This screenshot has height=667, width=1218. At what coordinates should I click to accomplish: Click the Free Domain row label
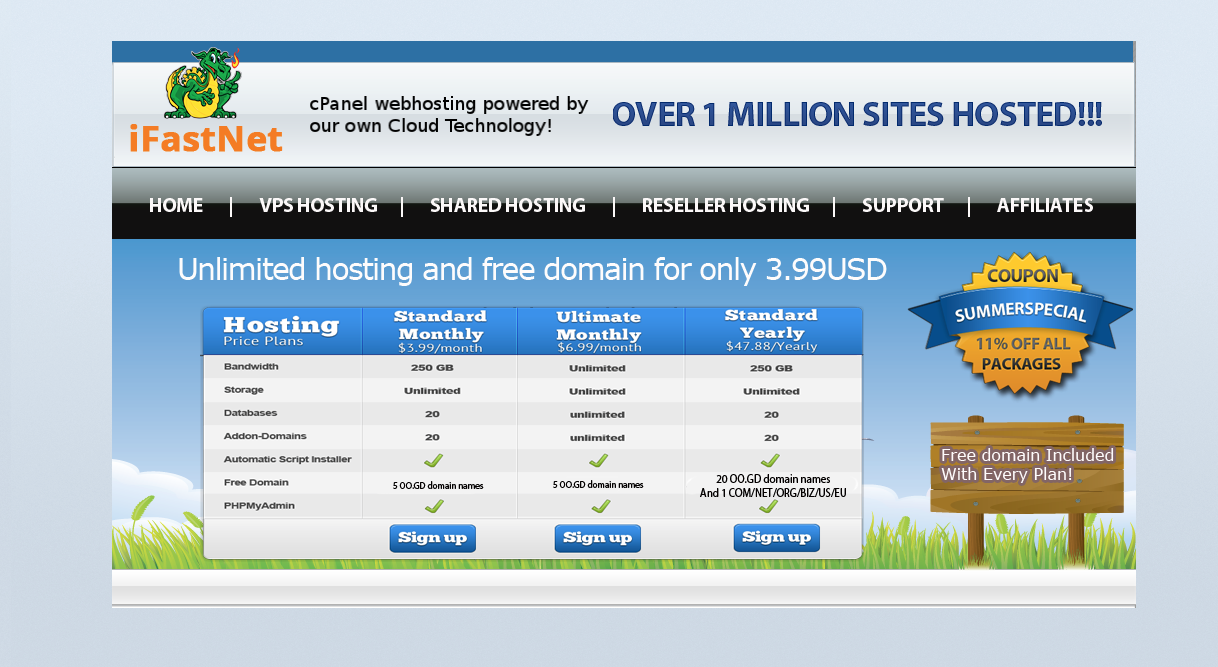tap(256, 482)
